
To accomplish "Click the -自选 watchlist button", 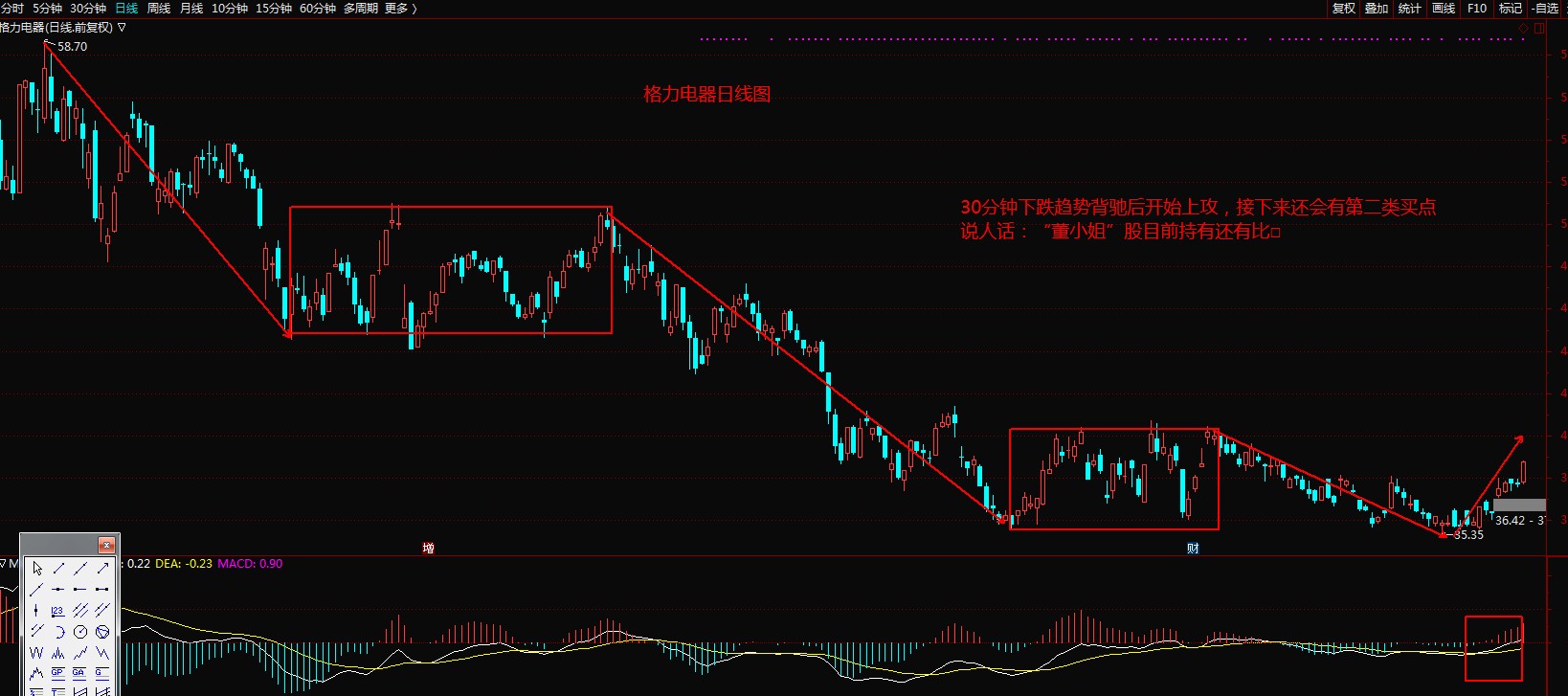I will pyautogui.click(x=1546, y=8).
